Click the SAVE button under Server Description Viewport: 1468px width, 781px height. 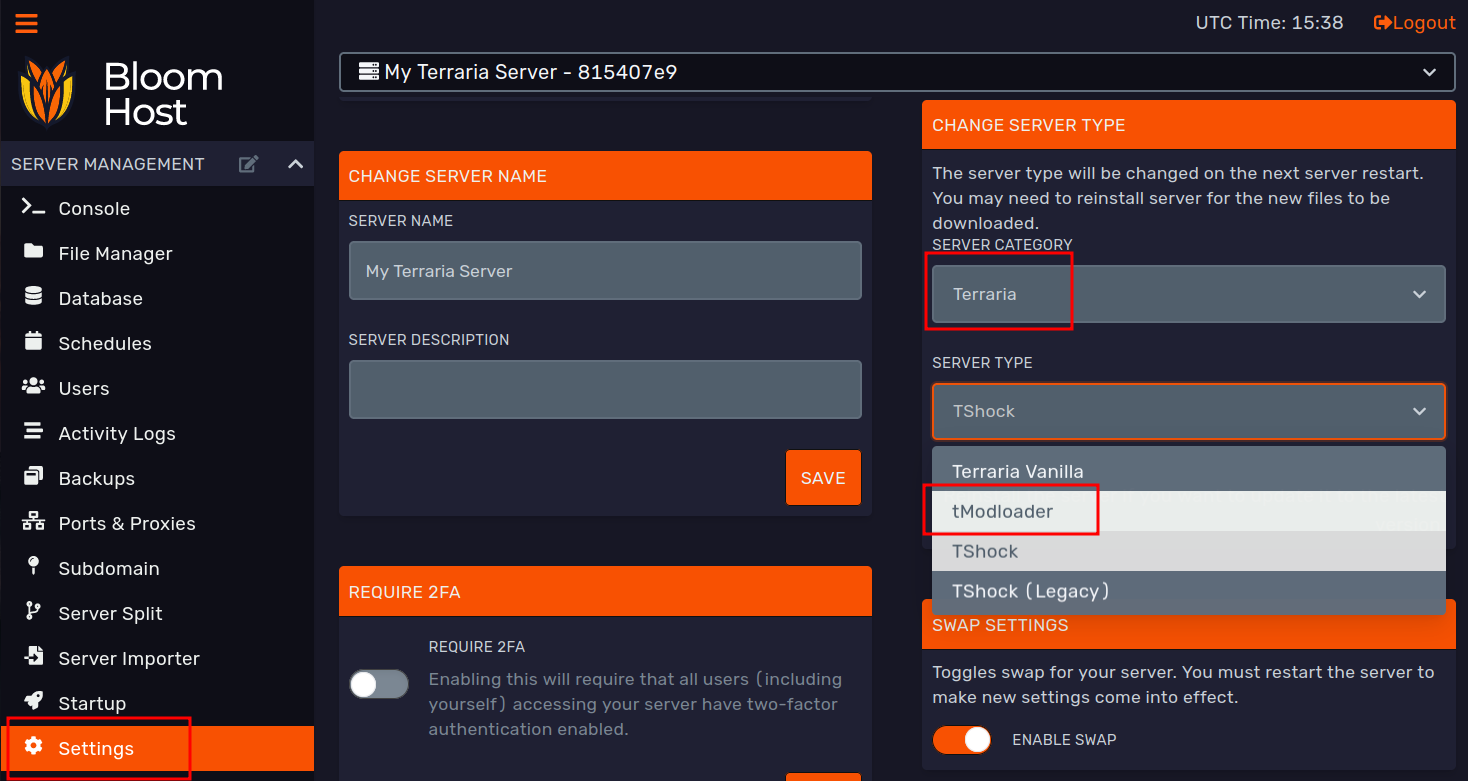click(823, 477)
